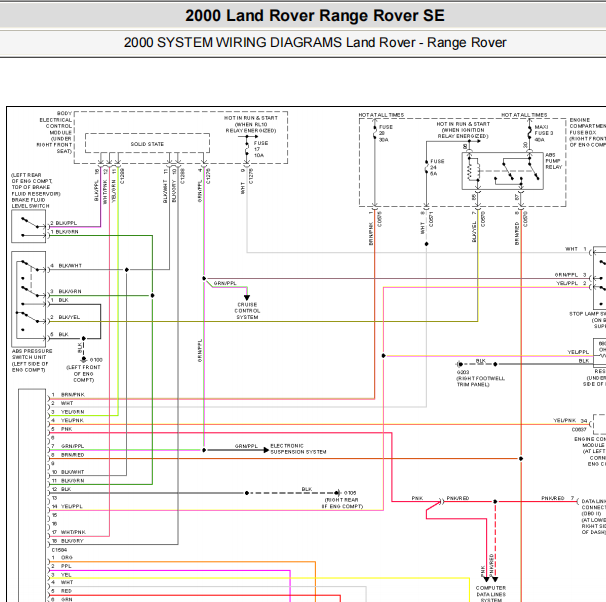
Task: Click the '5 RED' pin row
Action: pos(62,591)
